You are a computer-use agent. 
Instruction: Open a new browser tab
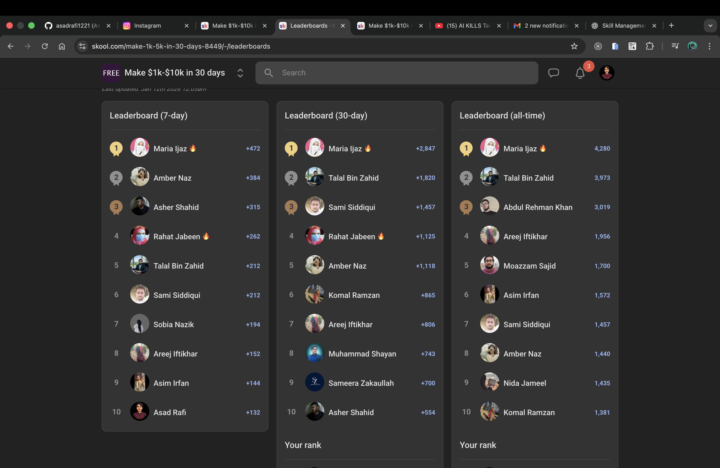pyautogui.click(x=671, y=26)
